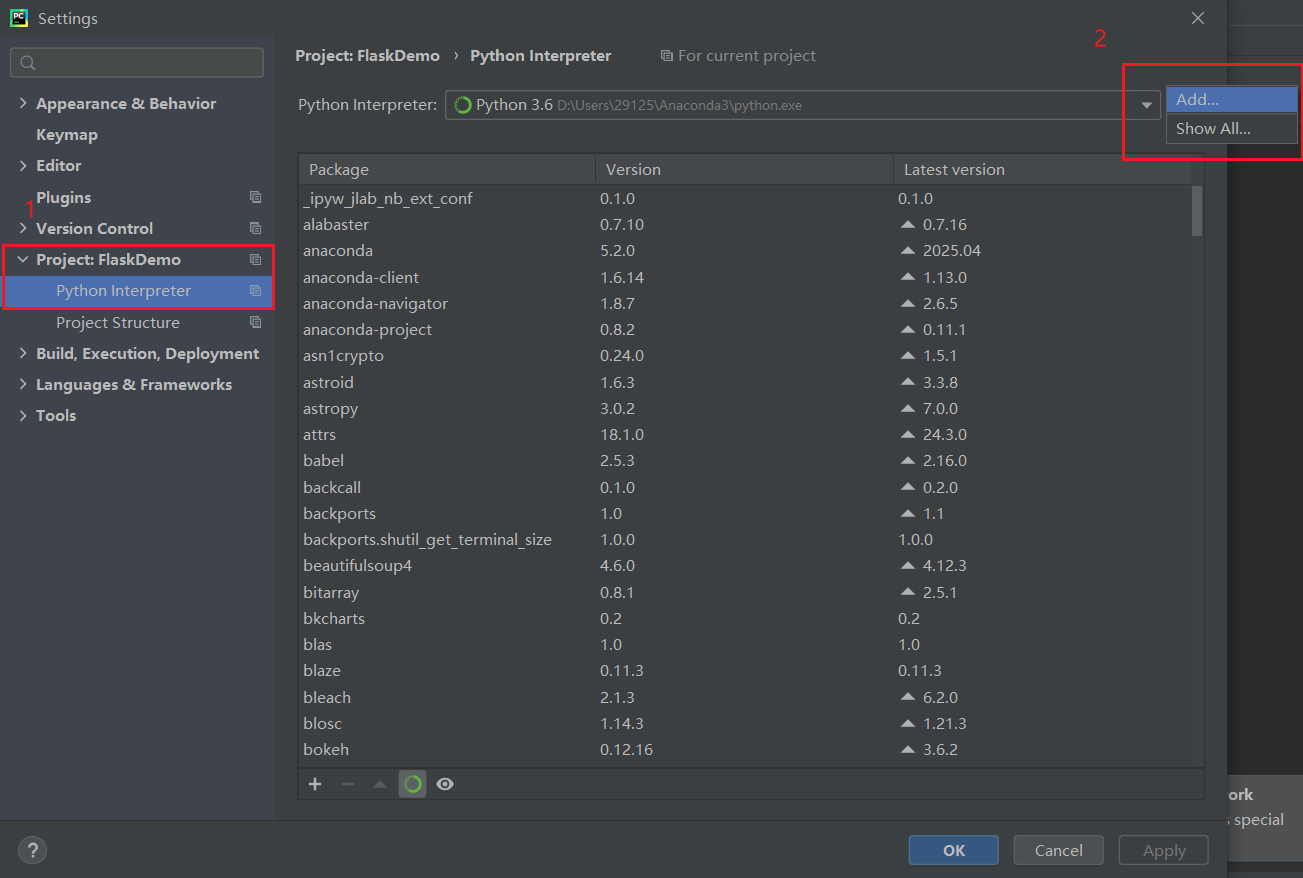Select the anaconda-client package row
1303x878 pixels.
point(745,277)
